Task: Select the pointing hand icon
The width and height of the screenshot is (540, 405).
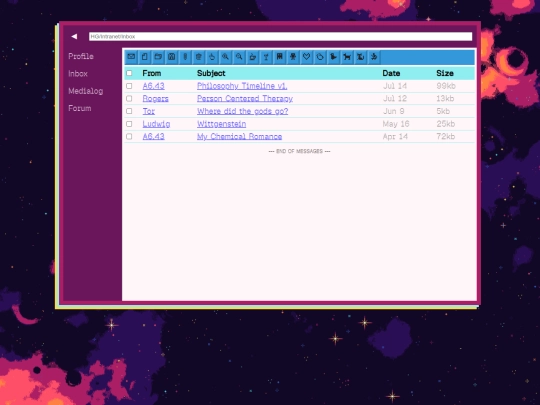Action: pos(212,57)
